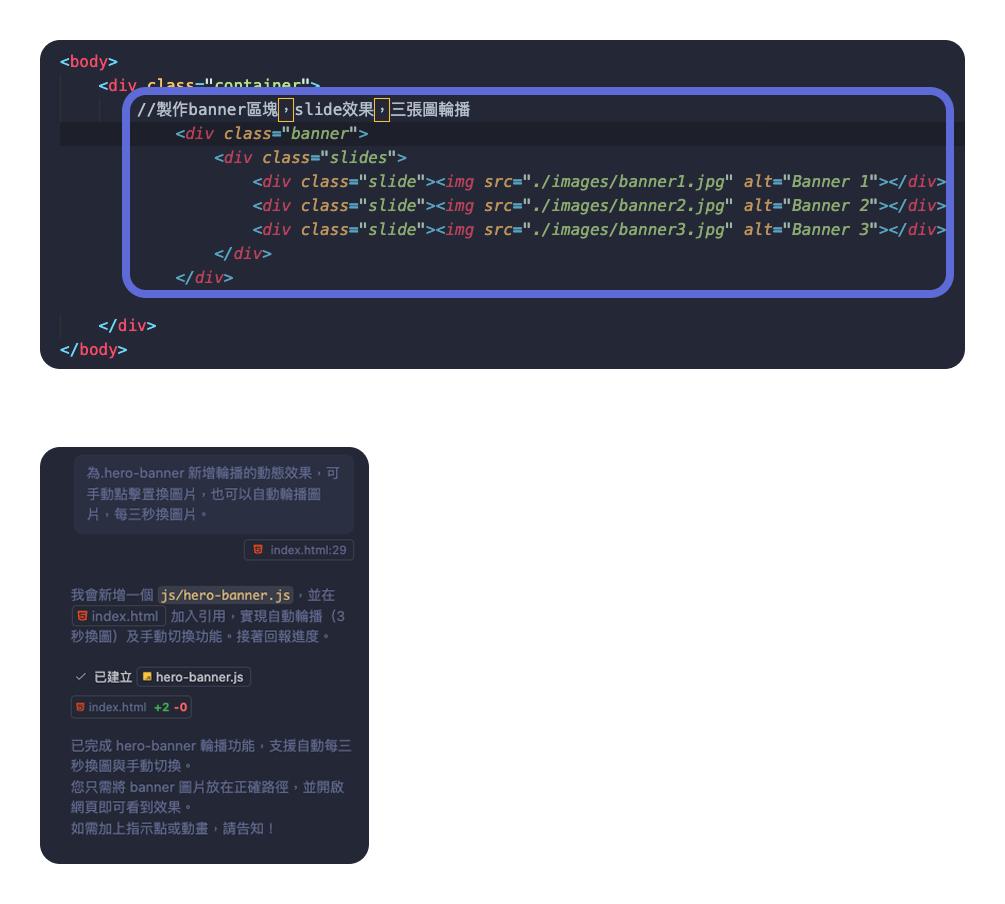Click the closing </body> tag

tap(94, 349)
